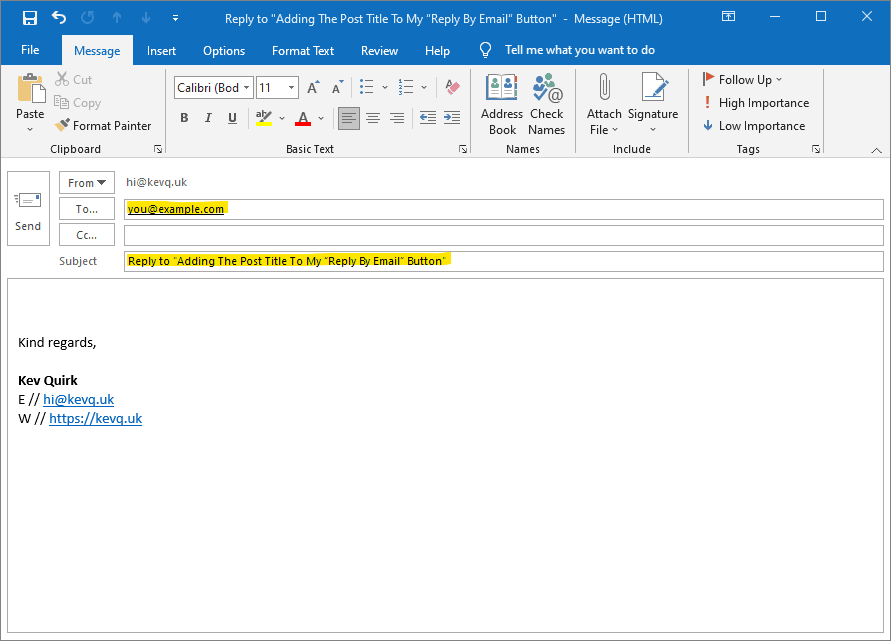Center align the email text
This screenshot has width=891, height=641.
(372, 118)
